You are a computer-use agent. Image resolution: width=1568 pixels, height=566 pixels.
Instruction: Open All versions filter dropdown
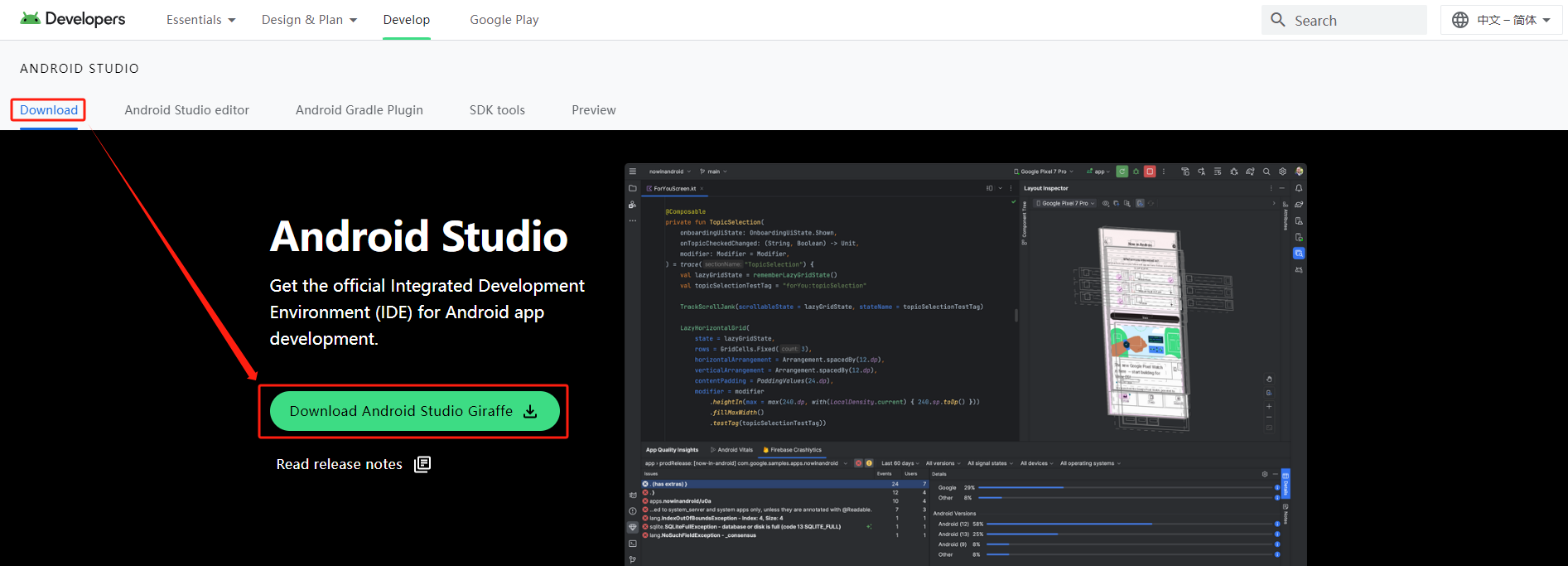pos(942,463)
